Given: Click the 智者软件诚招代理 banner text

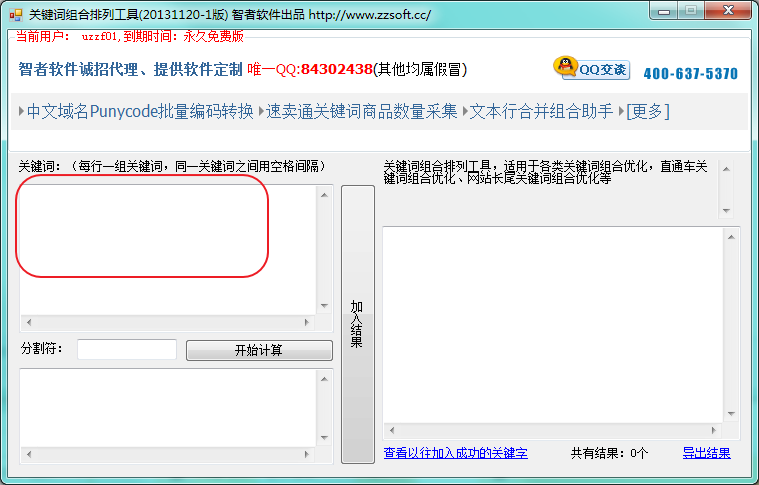Looking at the screenshot, I should (x=130, y=69).
